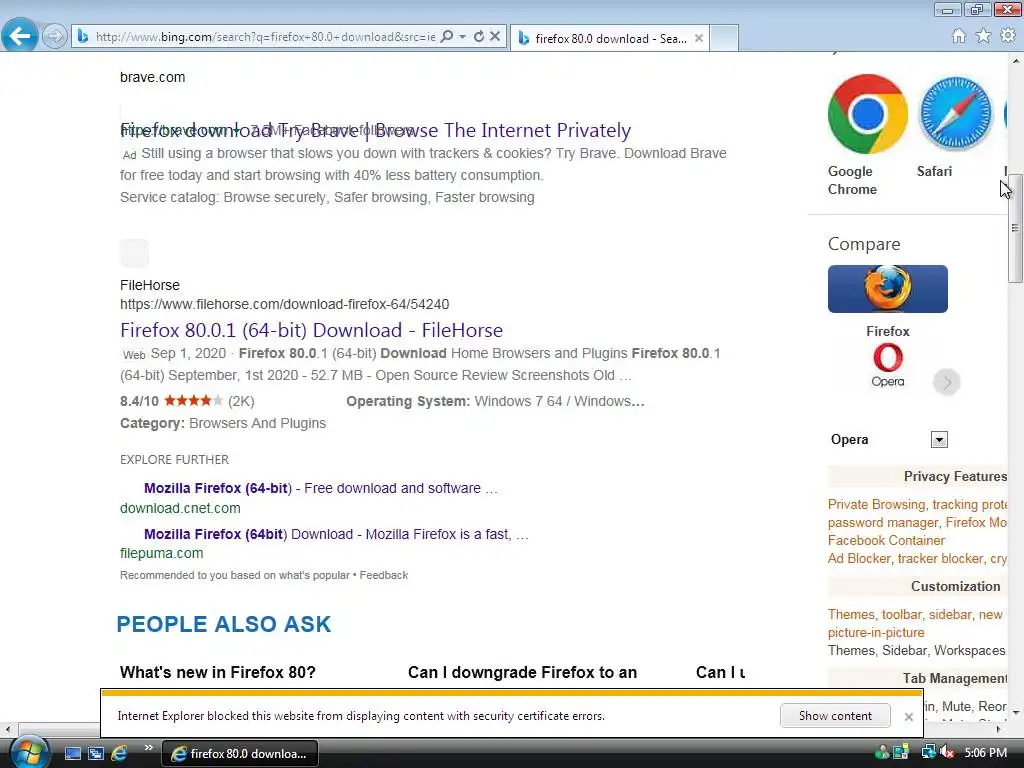This screenshot has width=1024, height=768.
Task: Click the Feedback link under recommendations
Action: pyautogui.click(x=383, y=575)
